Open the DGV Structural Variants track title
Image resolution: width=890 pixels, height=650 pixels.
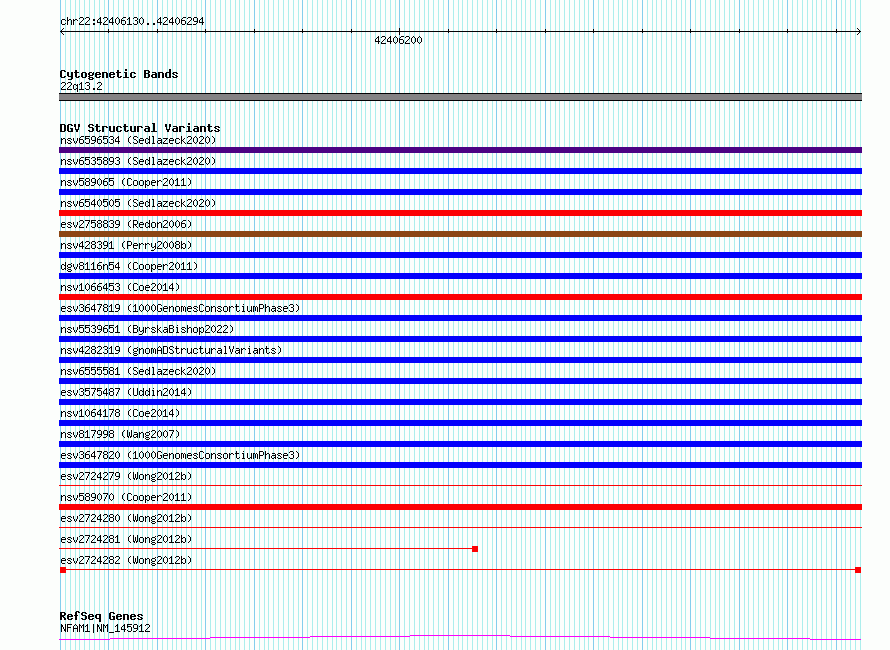140,128
